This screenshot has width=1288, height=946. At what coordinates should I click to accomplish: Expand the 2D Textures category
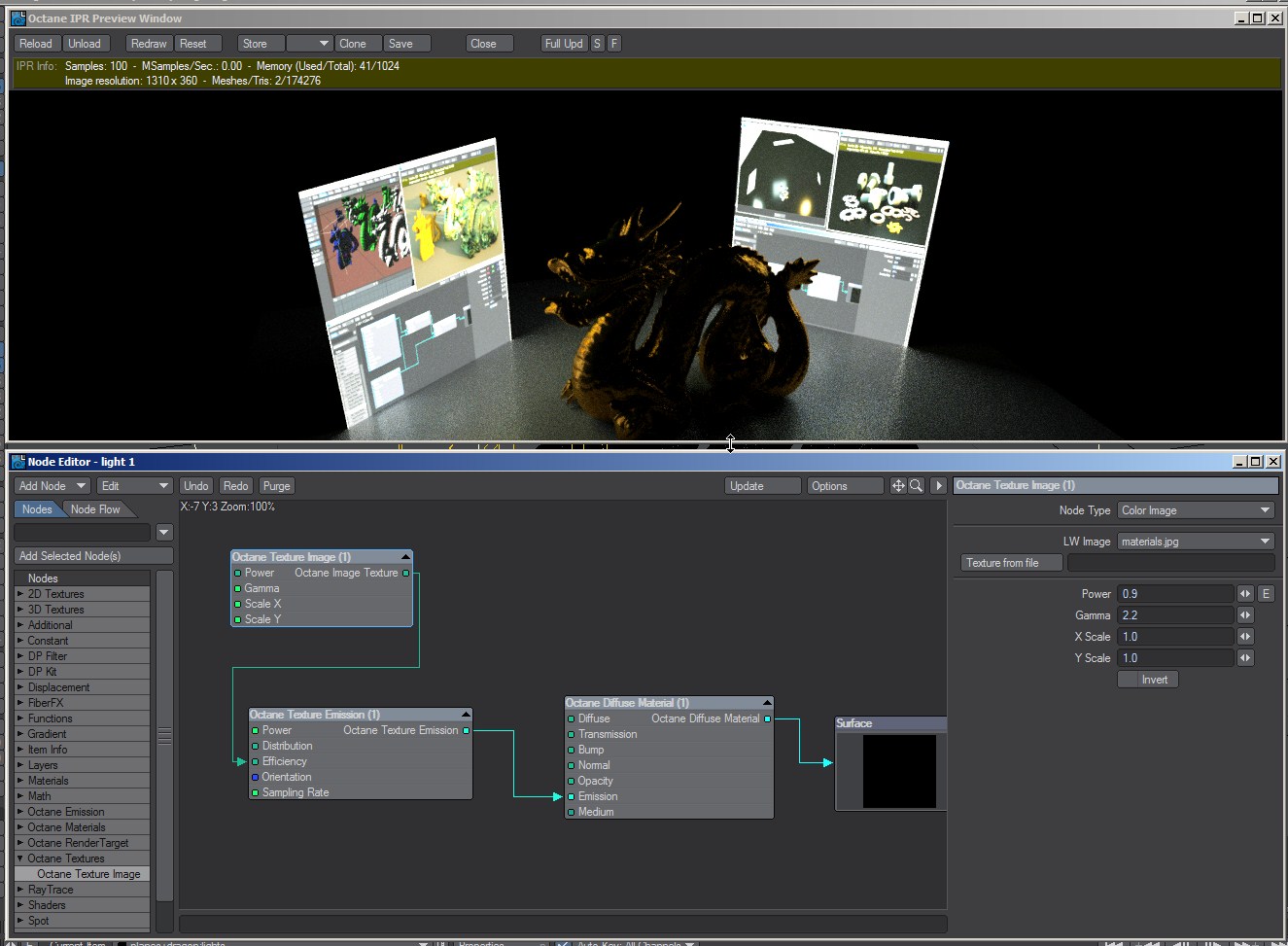point(20,594)
